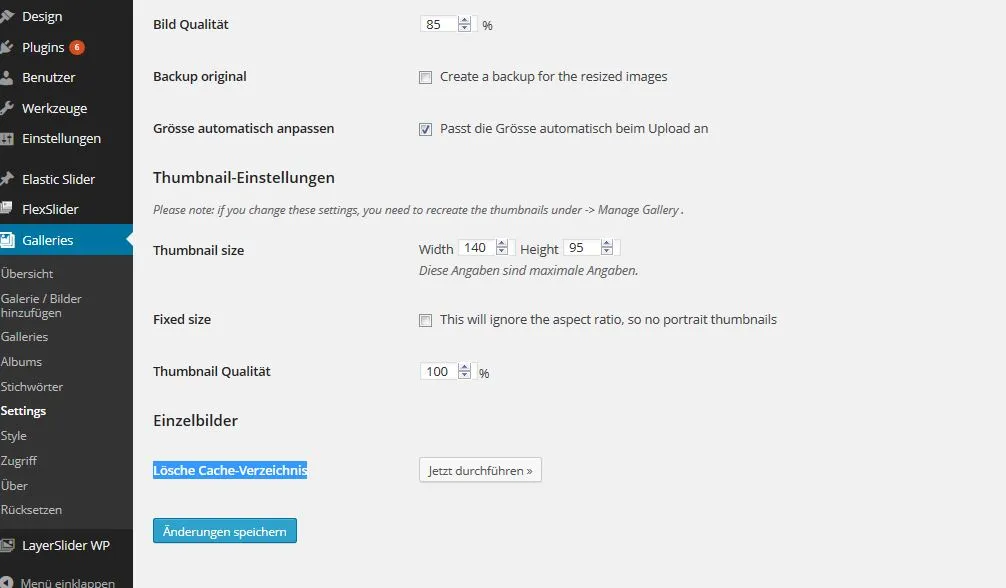Viewport: 1006px width, 588px height.
Task: Uncheck Grösse automatisch anpassen checkbox
Action: (425, 130)
